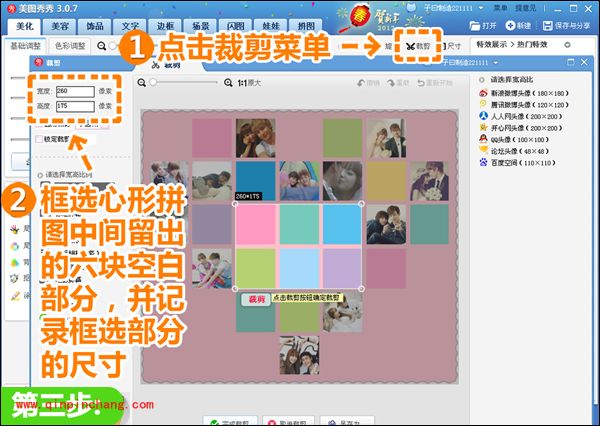600x426 pixels.
Task: Switch to the 美容 tab
Action: 60,26
